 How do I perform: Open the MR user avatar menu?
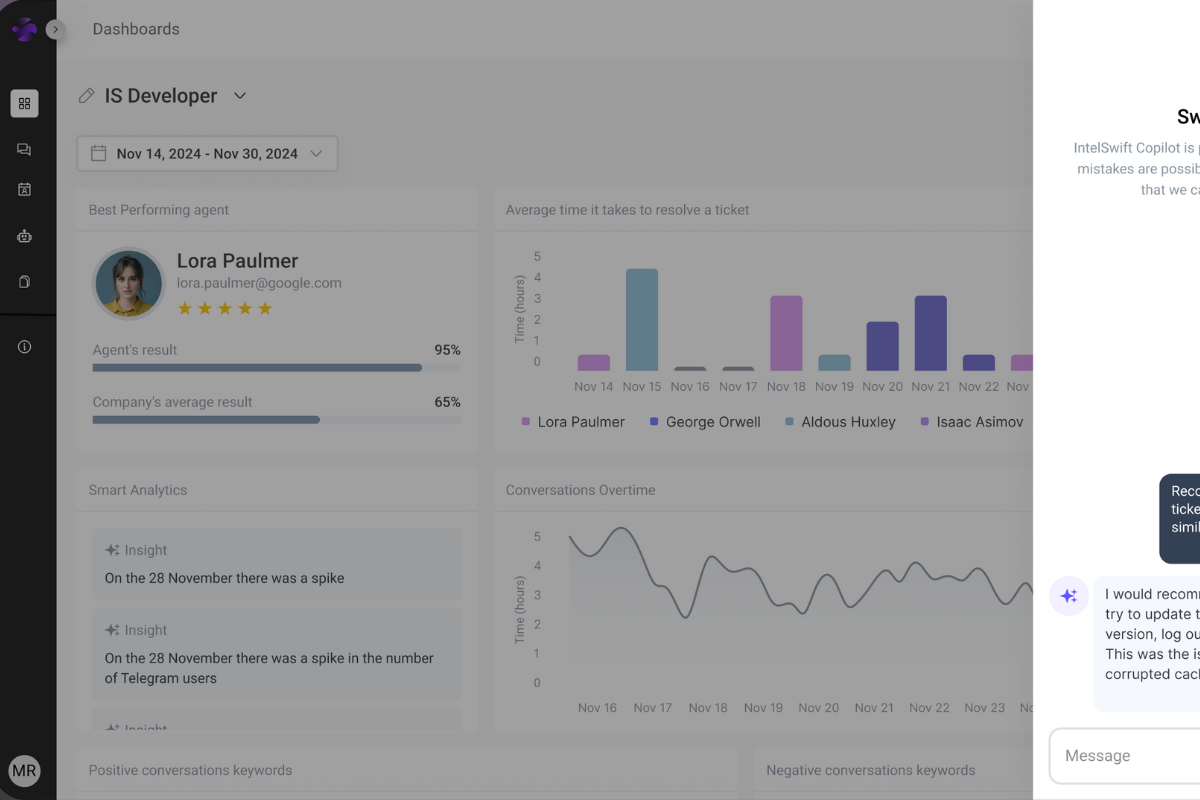tap(25, 771)
